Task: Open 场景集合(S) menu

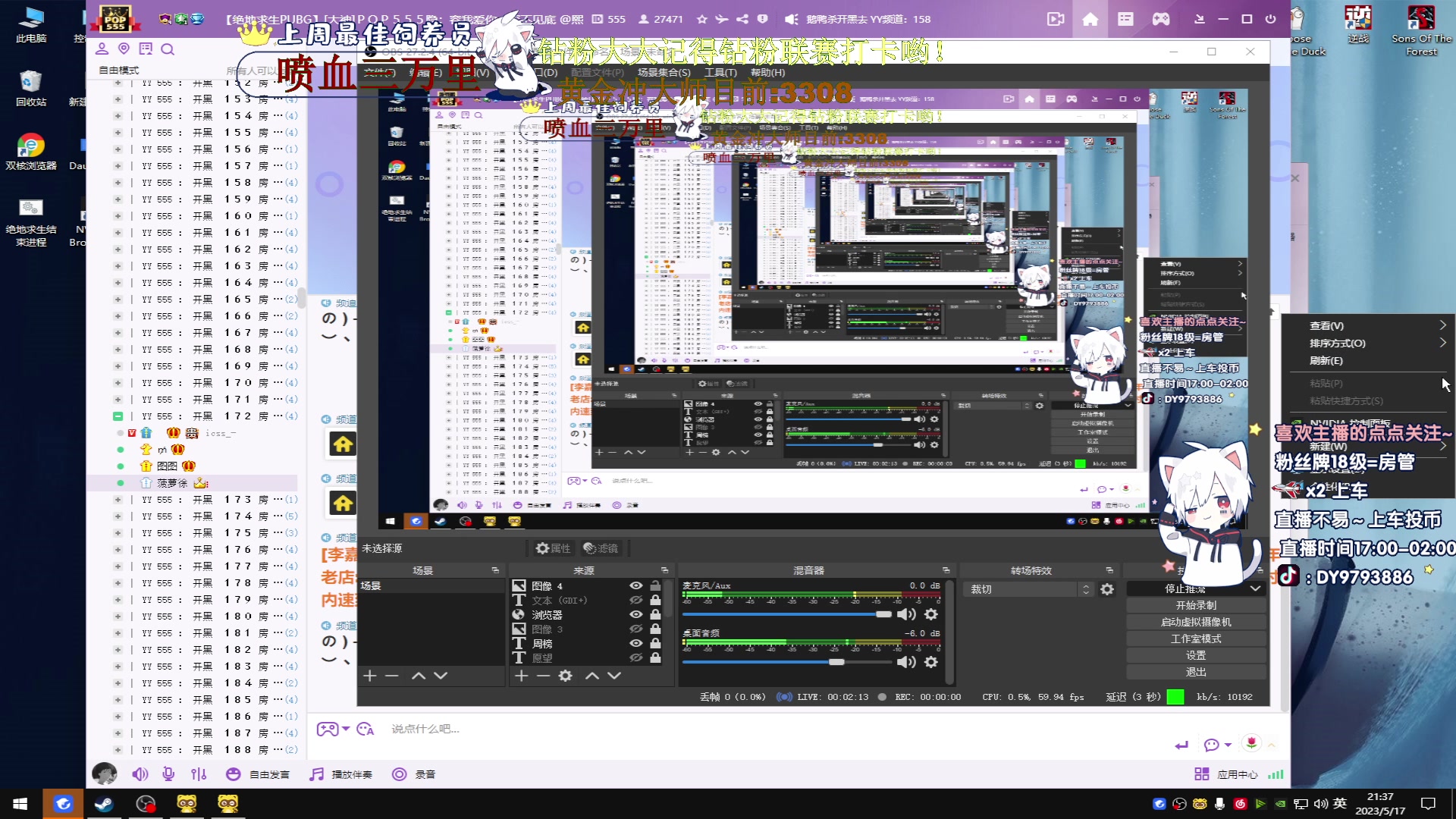Action: click(664, 73)
